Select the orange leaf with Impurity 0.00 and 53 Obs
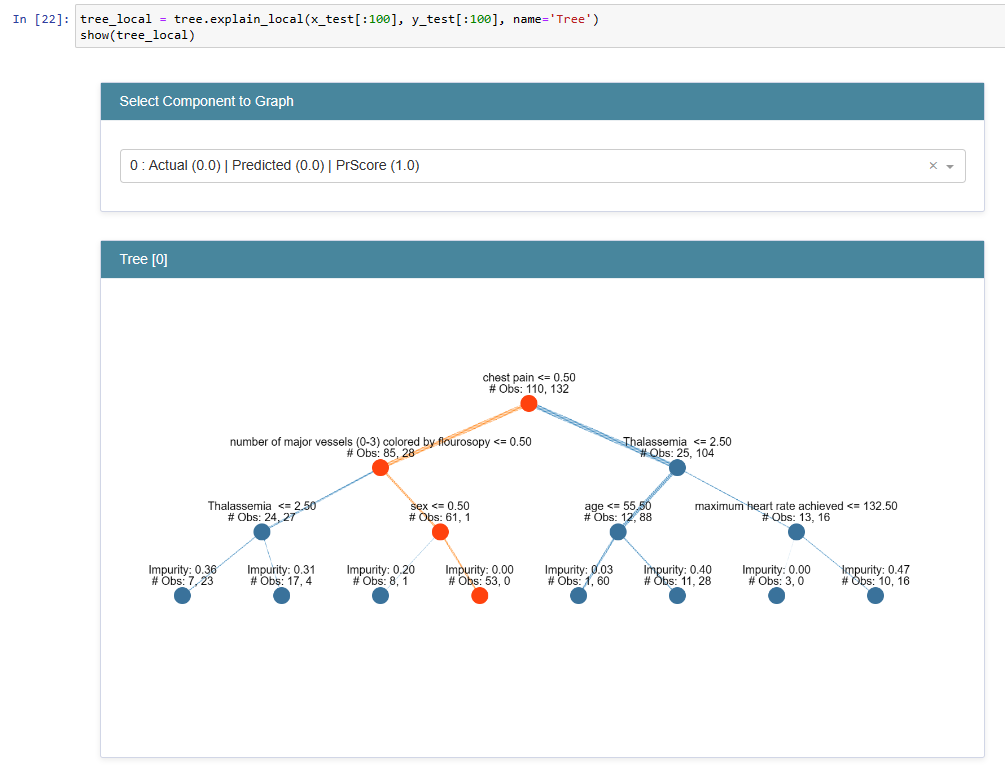The width and height of the screenshot is (1005, 780). point(479,596)
